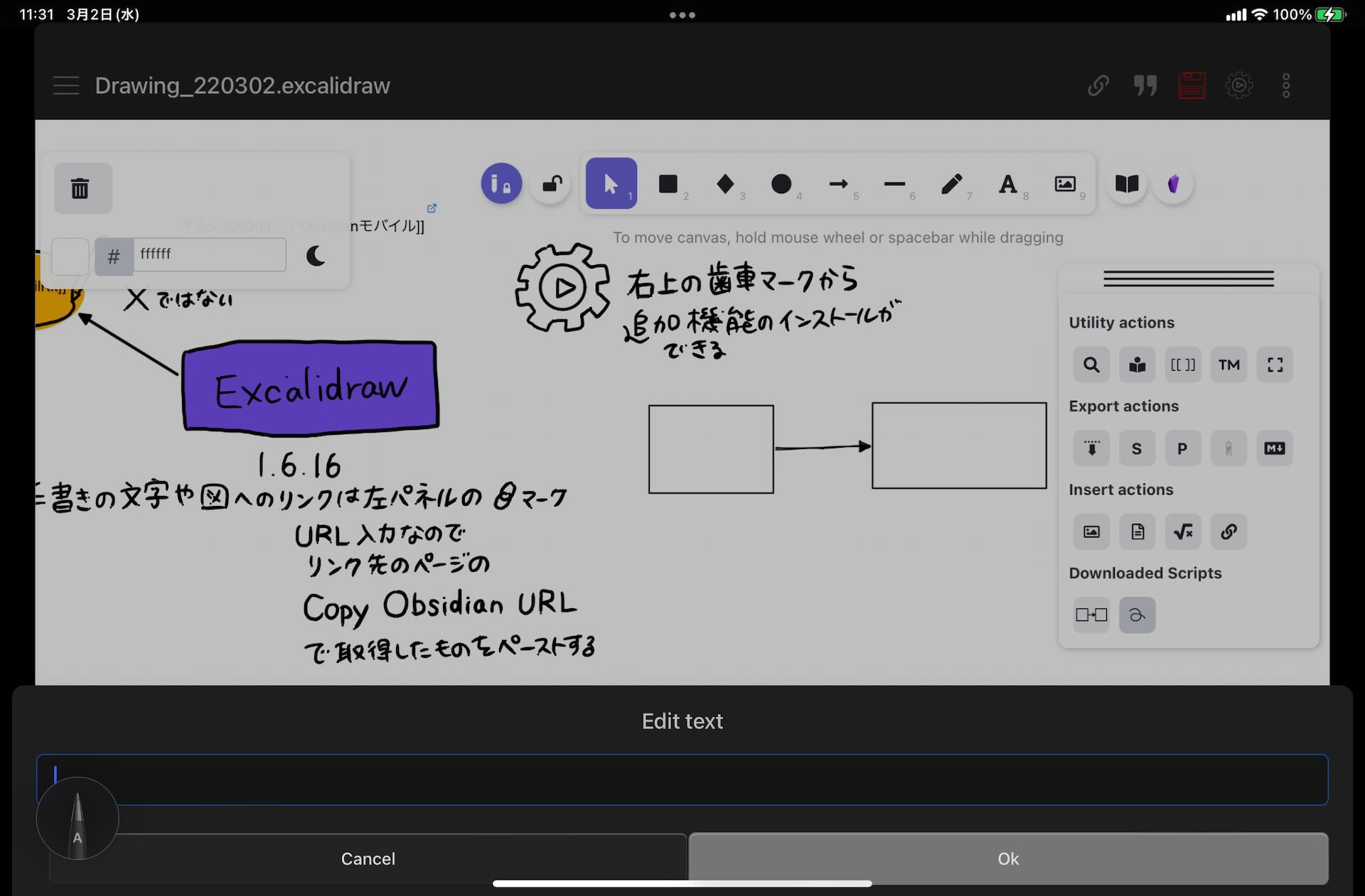Click the white background color swatch

[x=70, y=256]
